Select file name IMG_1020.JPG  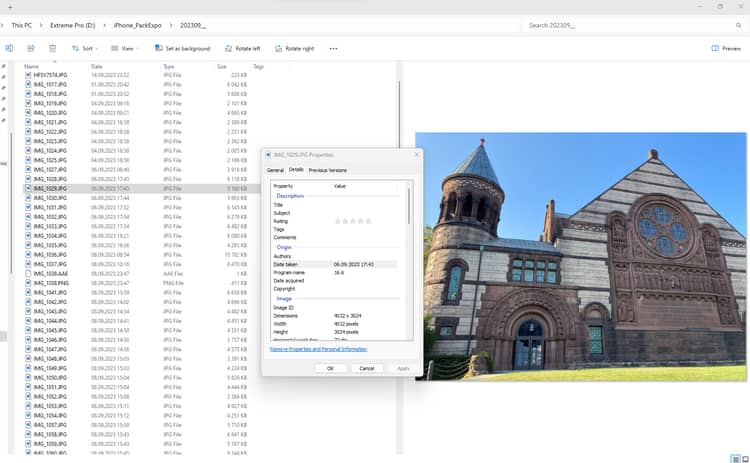(50, 113)
